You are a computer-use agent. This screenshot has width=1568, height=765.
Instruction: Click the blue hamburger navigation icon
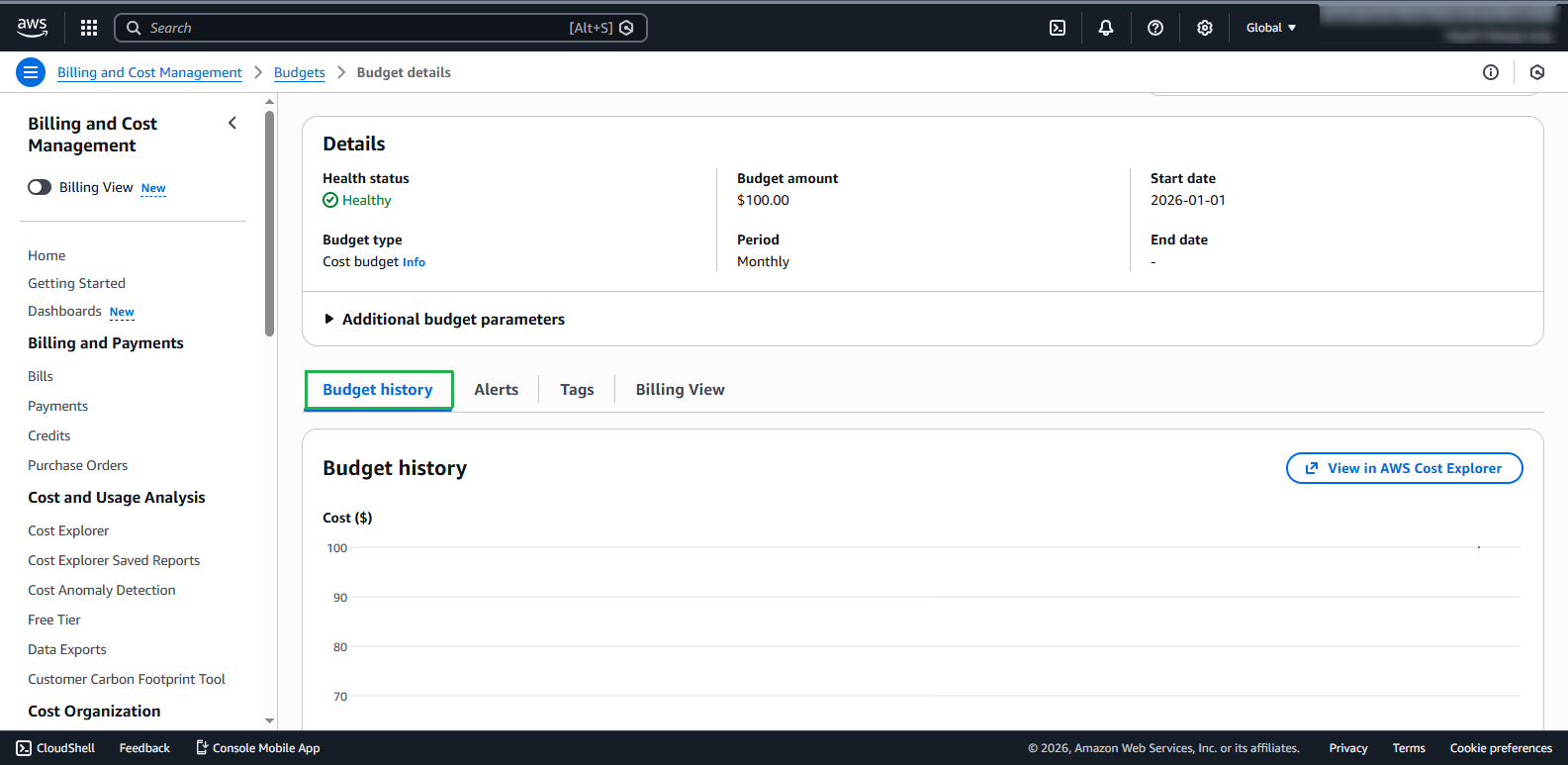click(x=31, y=72)
